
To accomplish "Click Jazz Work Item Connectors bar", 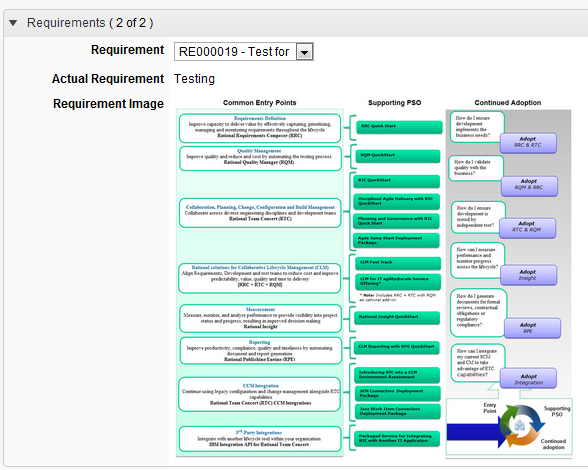I will click(x=397, y=411).
